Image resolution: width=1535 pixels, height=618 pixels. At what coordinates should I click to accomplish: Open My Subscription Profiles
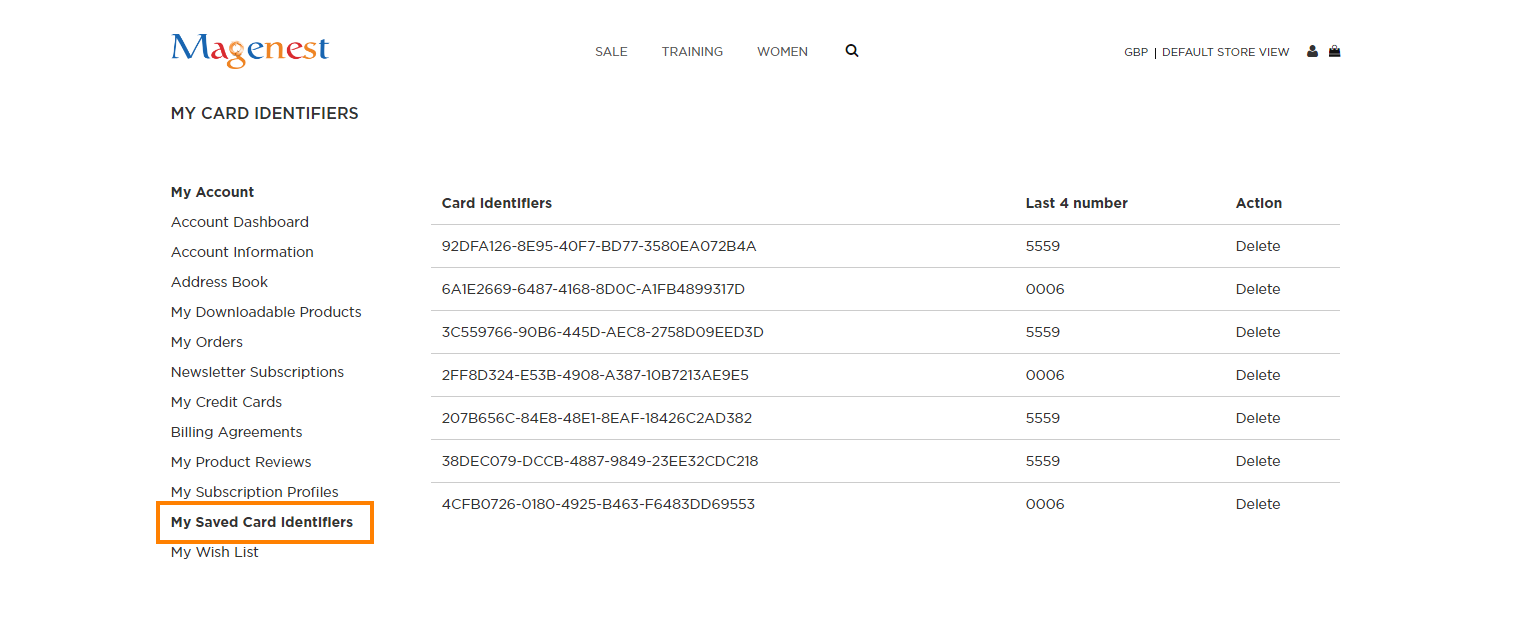pos(254,491)
